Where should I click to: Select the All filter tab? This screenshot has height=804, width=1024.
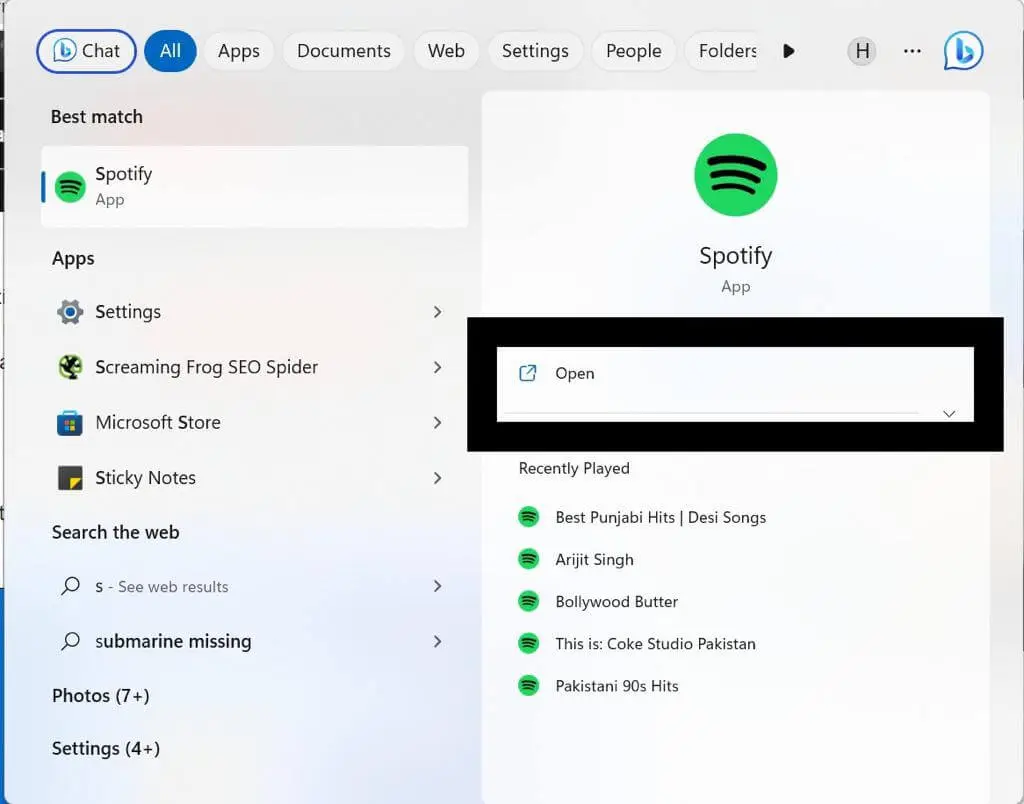click(170, 51)
